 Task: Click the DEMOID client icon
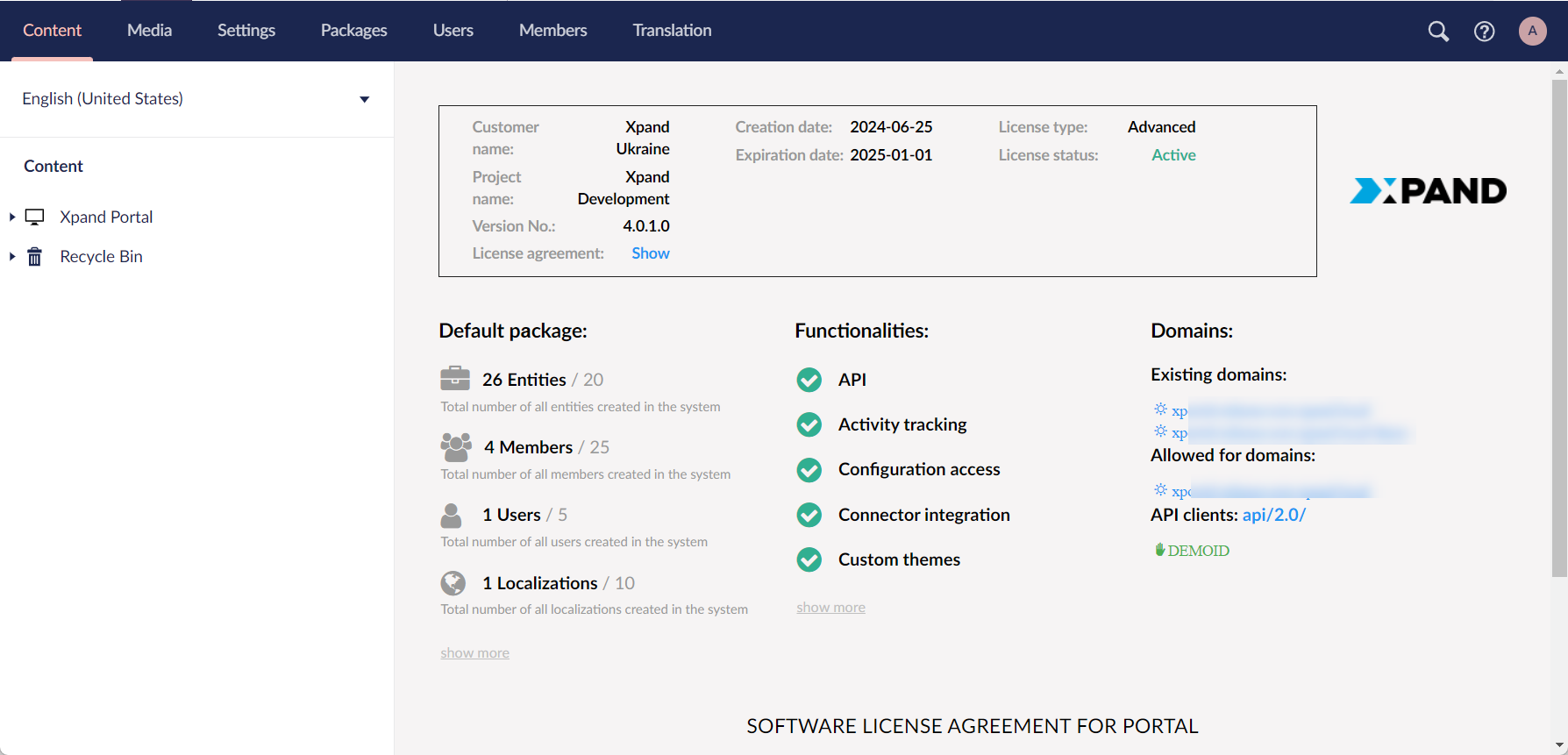[x=1159, y=550]
